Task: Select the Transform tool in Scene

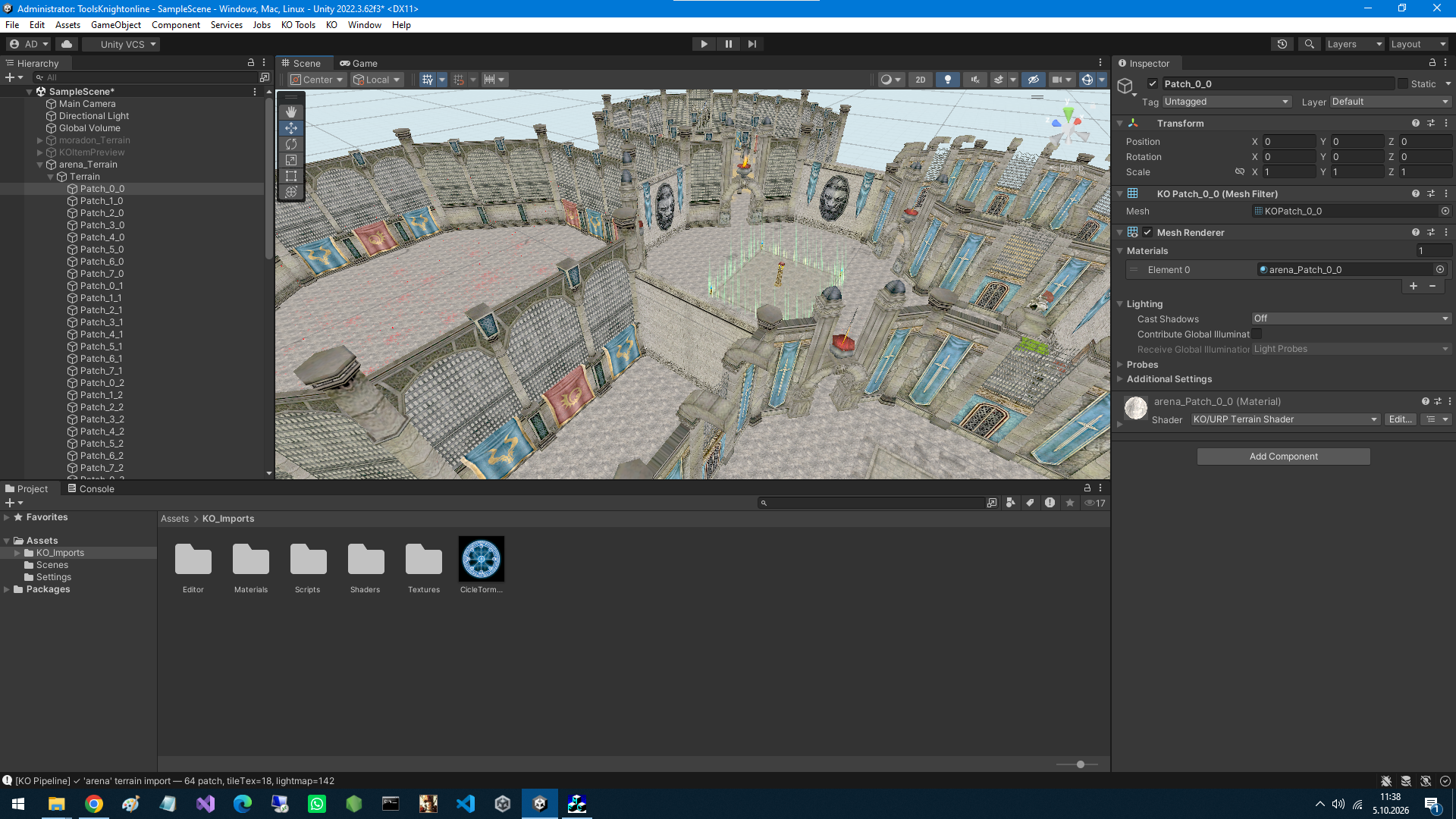Action: 291,192
